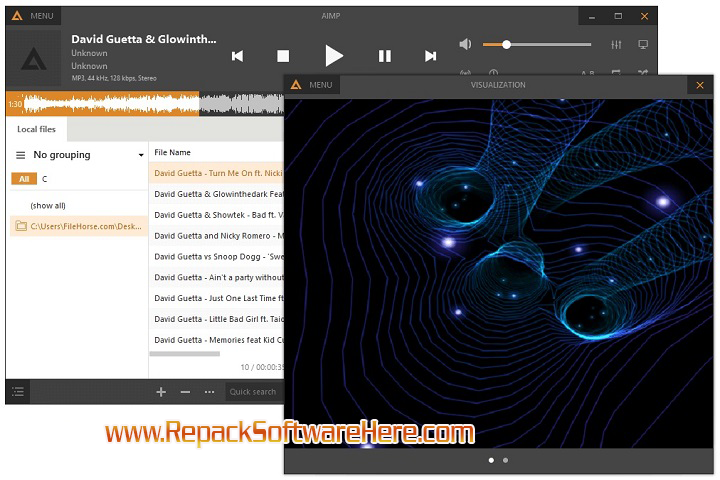Click the dropdown arrow next to No grouping
This screenshot has width=720, height=480.
(x=141, y=155)
